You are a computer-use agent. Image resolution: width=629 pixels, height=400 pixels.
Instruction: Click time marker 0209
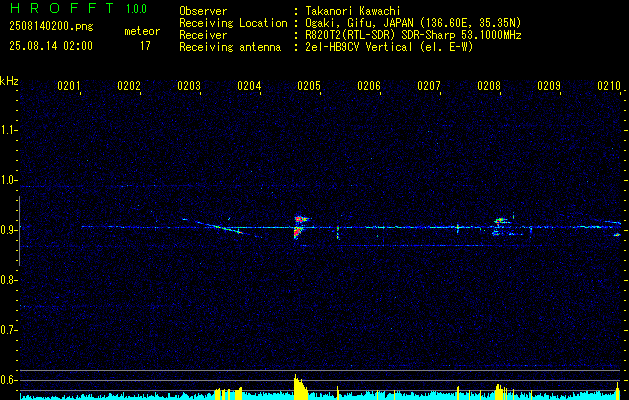(549, 86)
